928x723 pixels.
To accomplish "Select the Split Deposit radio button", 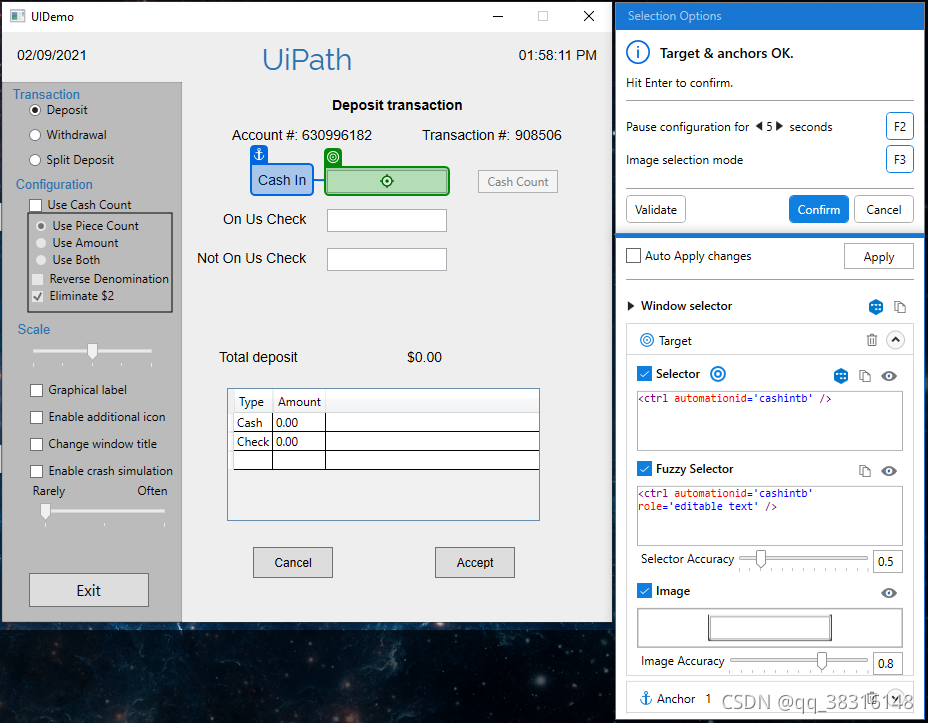I will pos(35,160).
